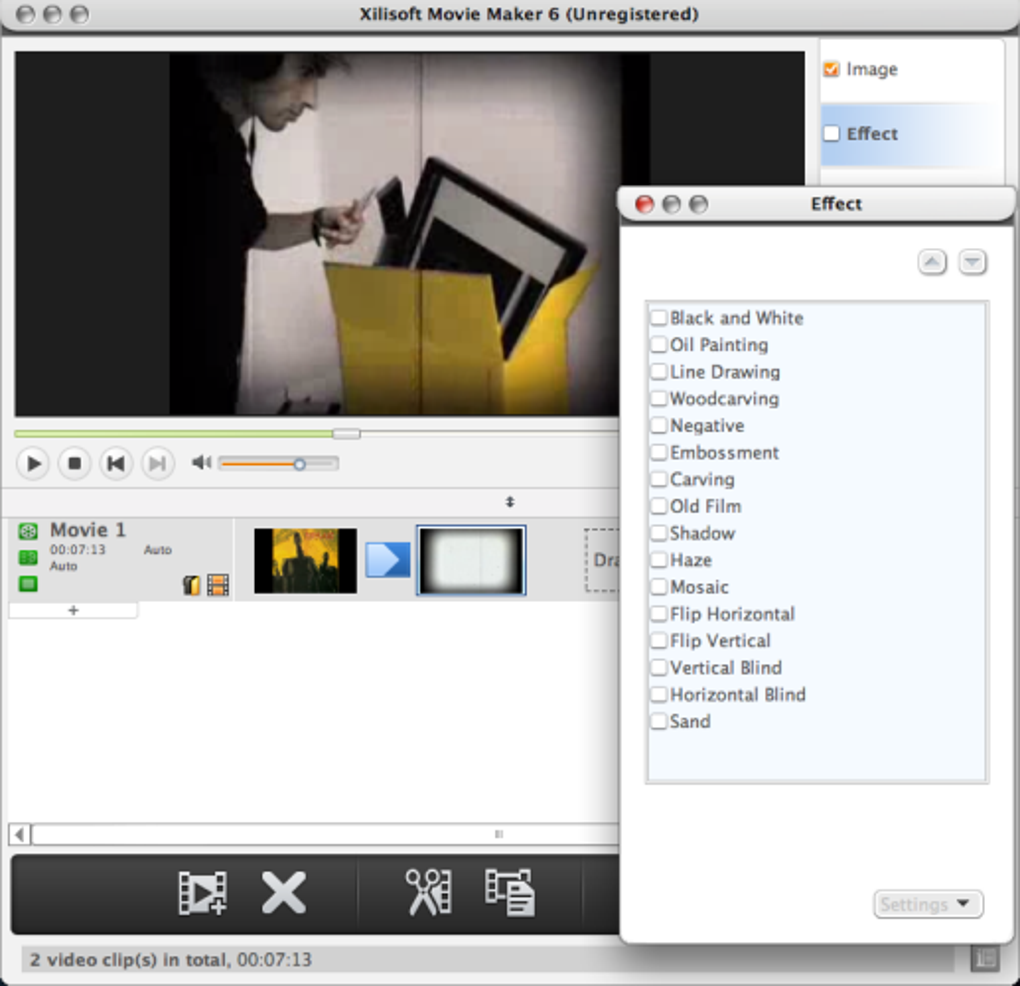This screenshot has height=986, width=1020.
Task: Enable Flip Vertical effect
Action: pos(659,641)
